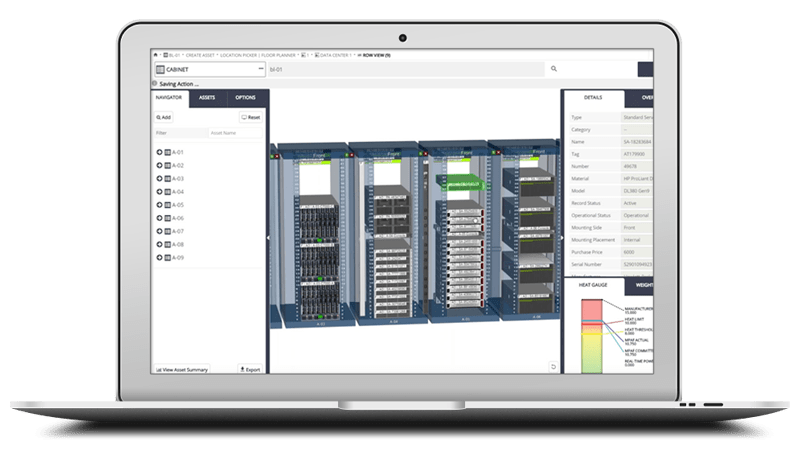
Task: Click the Export button
Action: pos(250,369)
